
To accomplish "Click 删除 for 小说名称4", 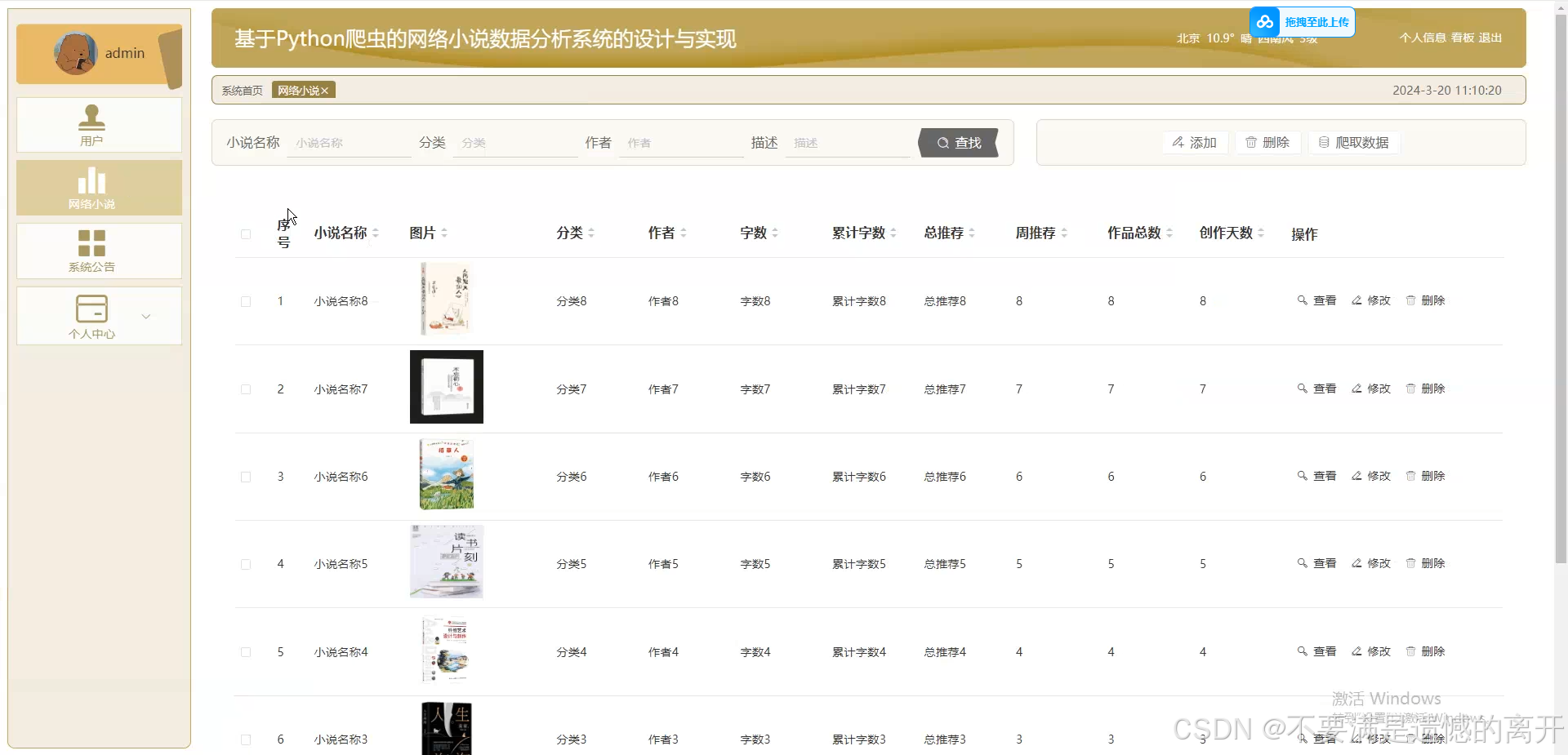I will [x=1425, y=651].
